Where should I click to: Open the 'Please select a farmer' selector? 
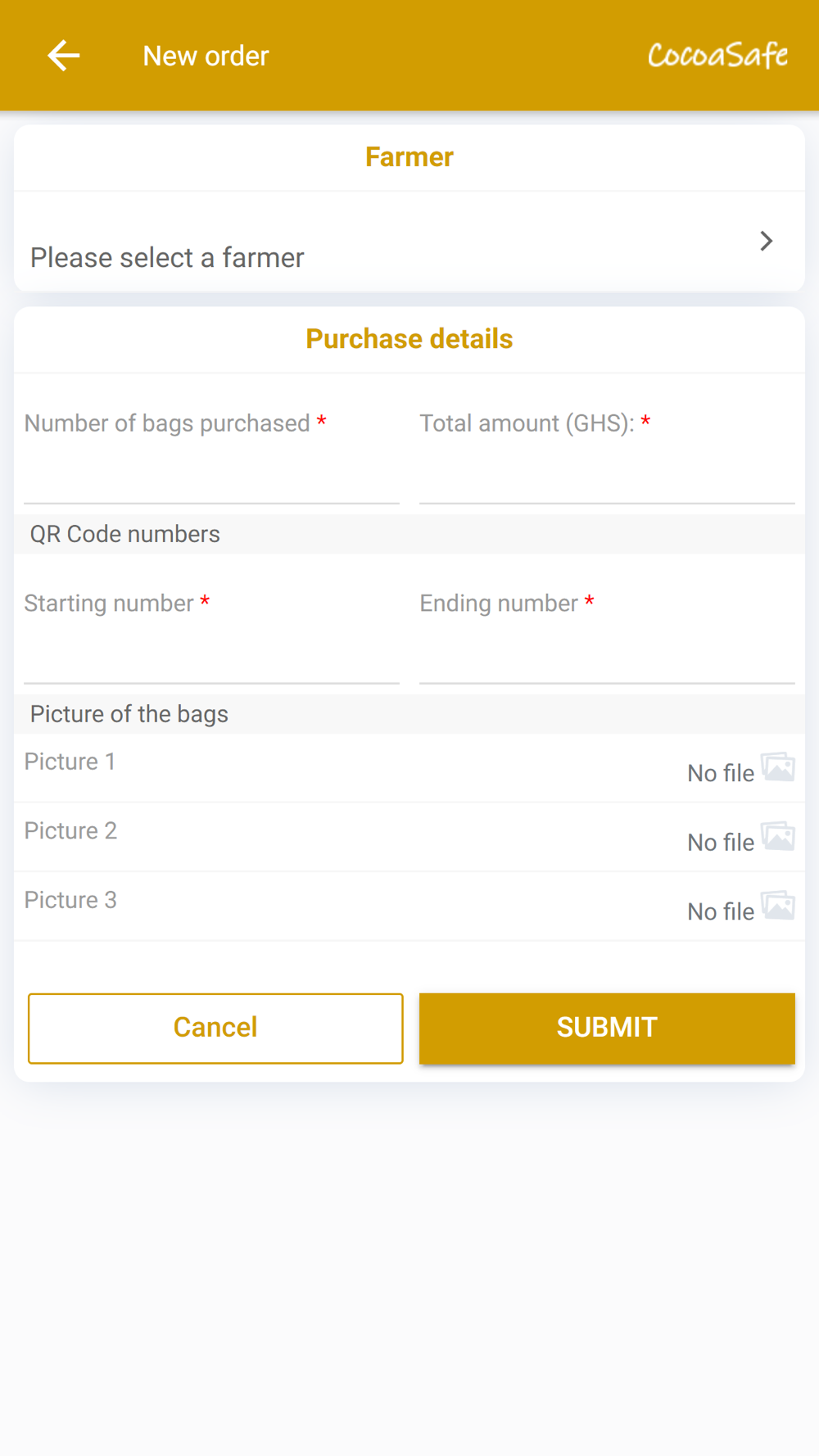point(167,258)
